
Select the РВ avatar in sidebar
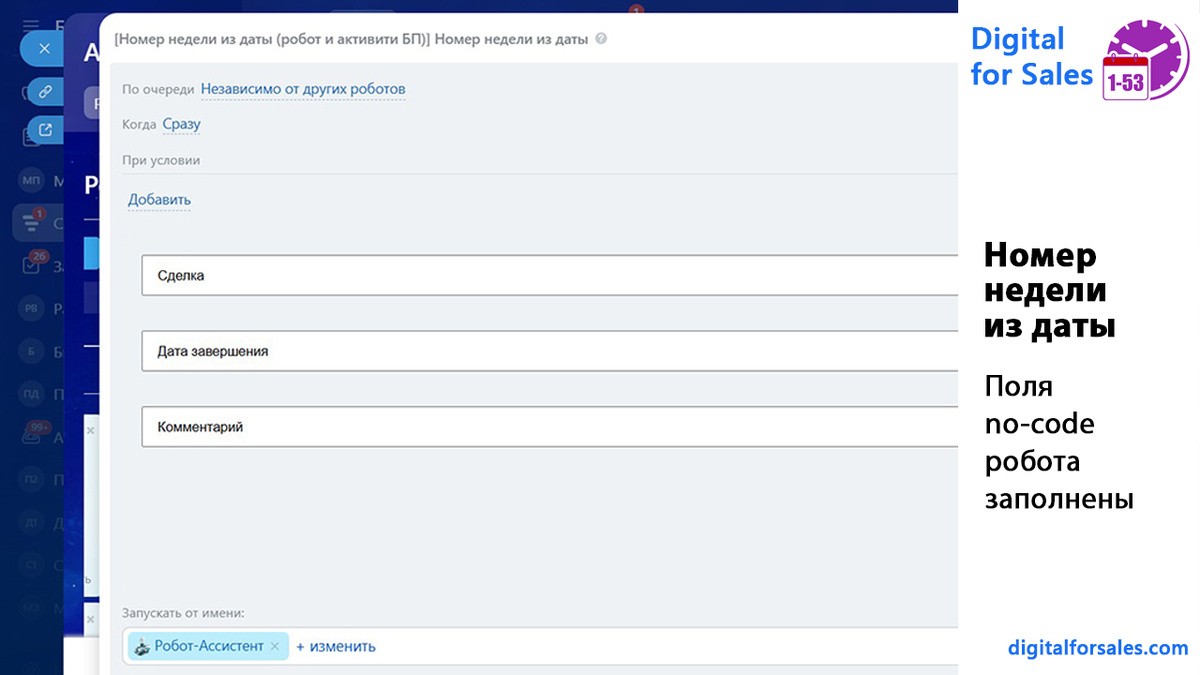[31, 309]
